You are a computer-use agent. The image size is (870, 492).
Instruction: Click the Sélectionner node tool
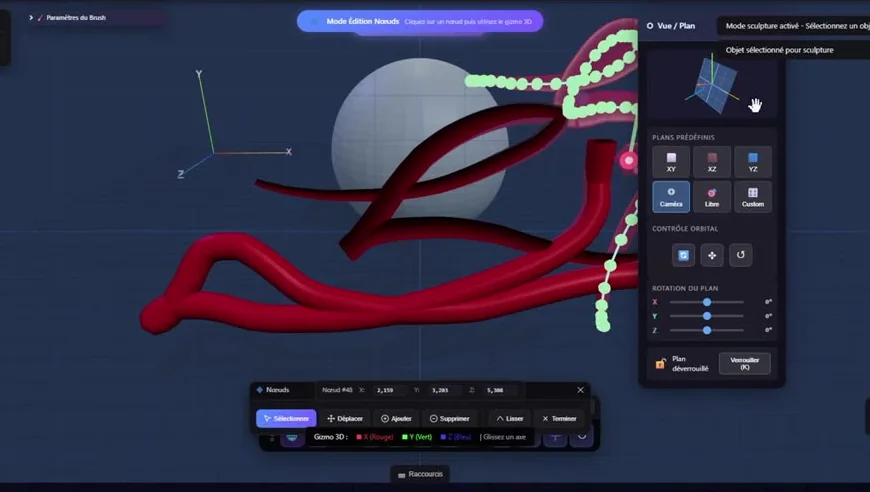(286, 418)
